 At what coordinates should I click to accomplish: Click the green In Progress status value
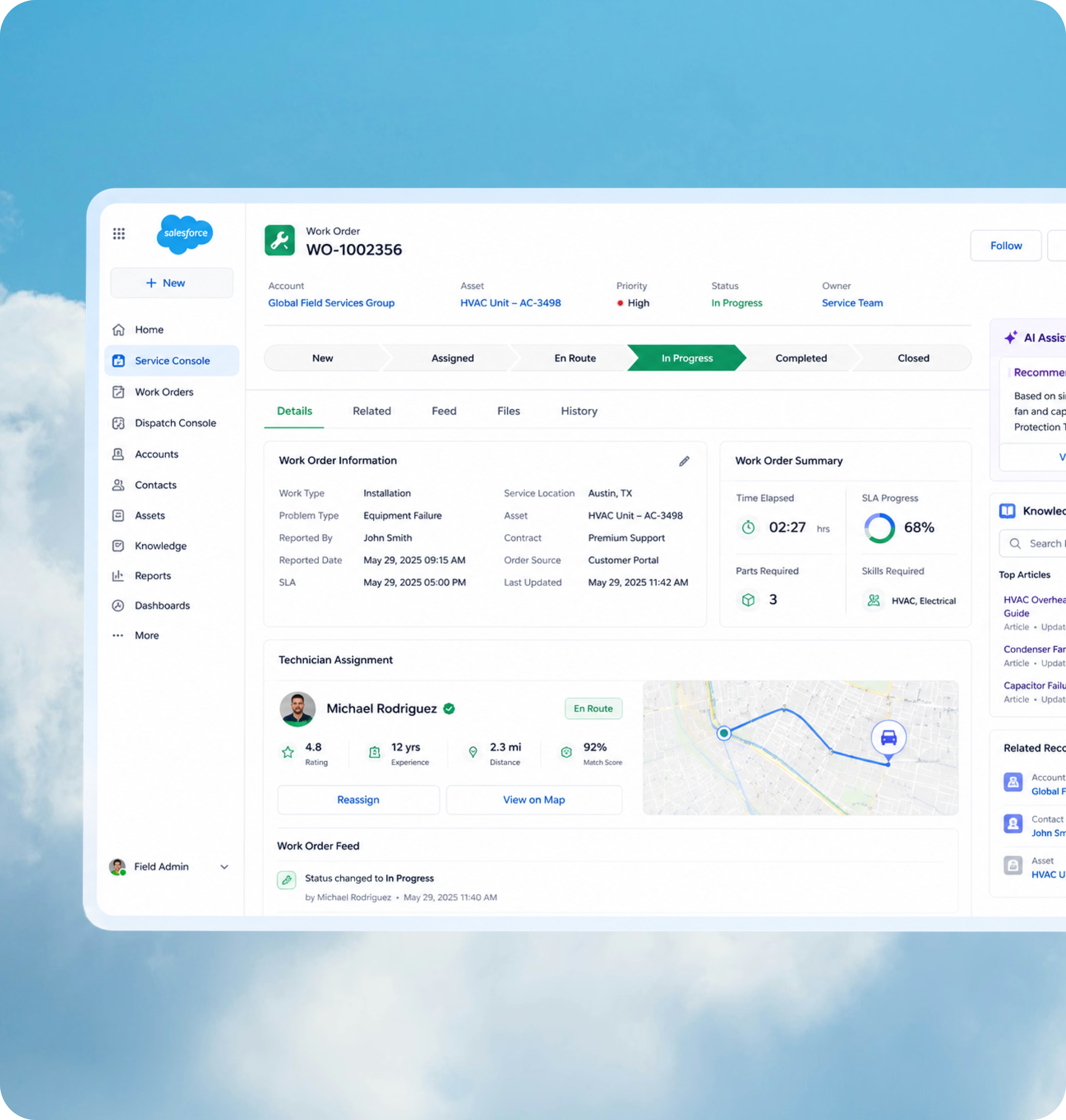(737, 303)
